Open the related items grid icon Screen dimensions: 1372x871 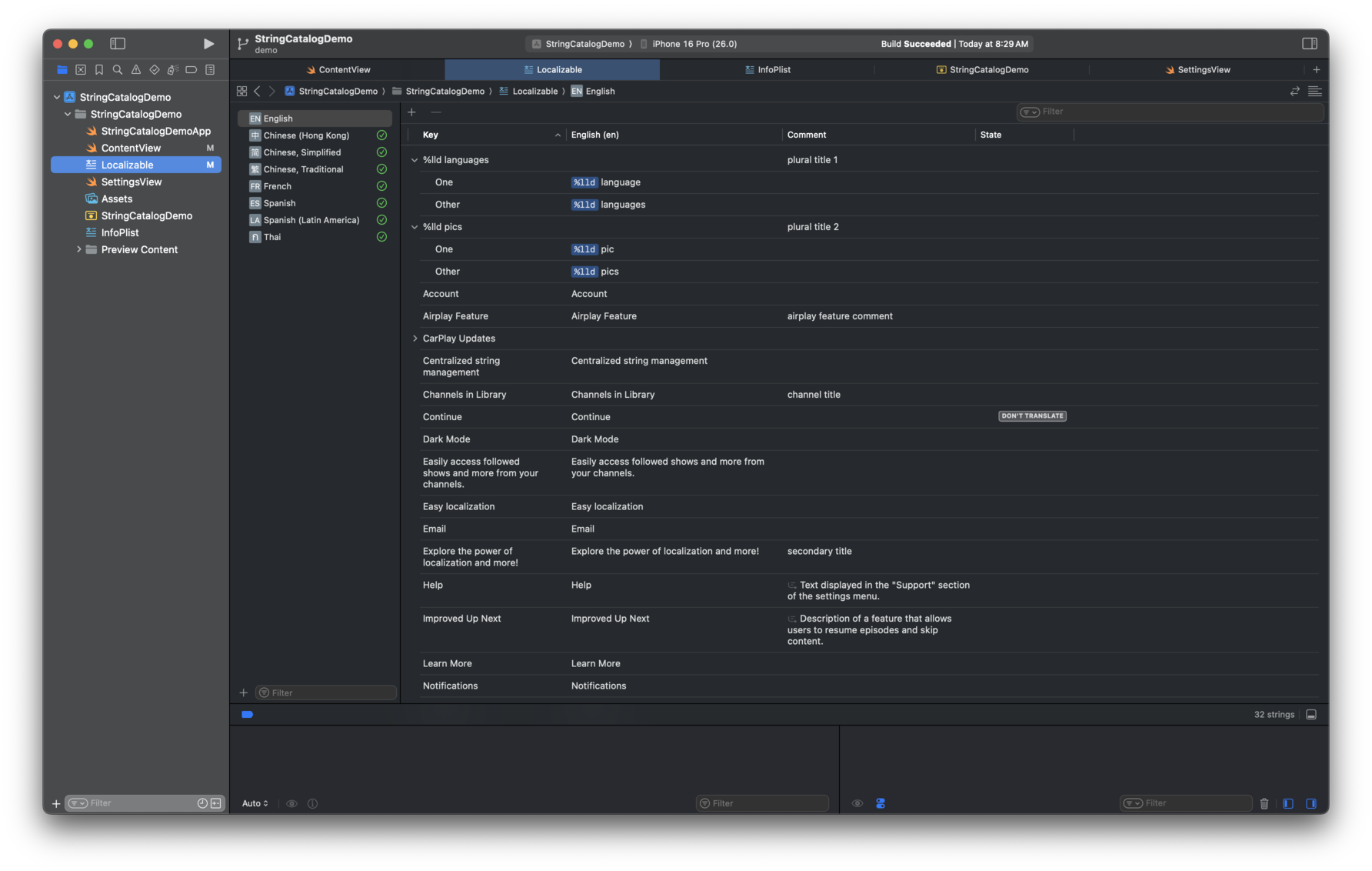[241, 92]
